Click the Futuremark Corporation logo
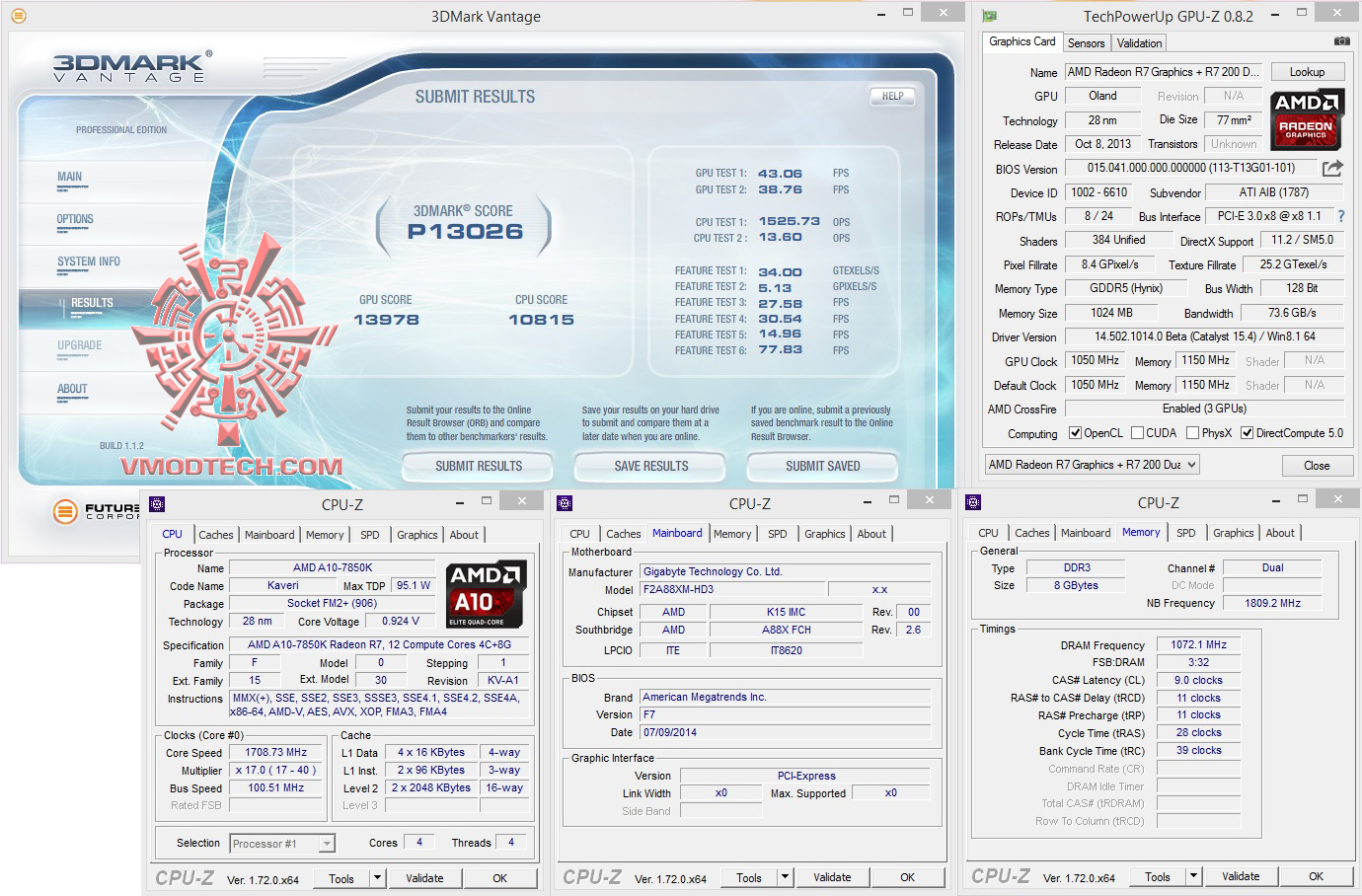 (x=65, y=510)
